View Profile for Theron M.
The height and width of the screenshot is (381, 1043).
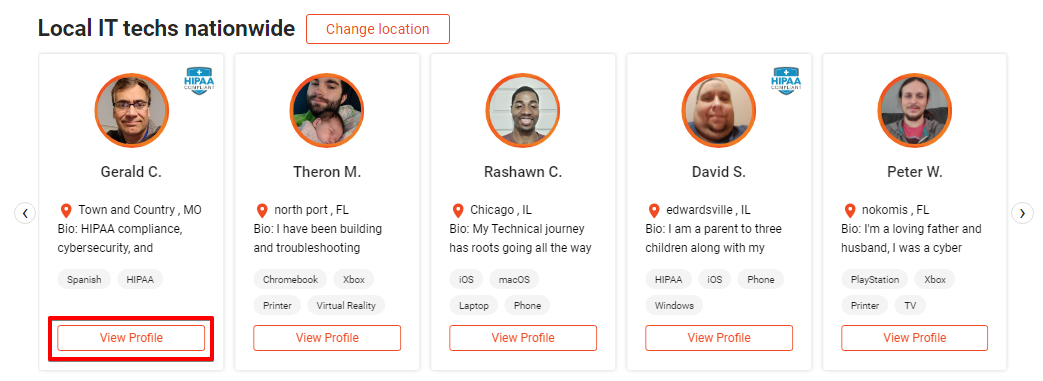click(x=327, y=338)
